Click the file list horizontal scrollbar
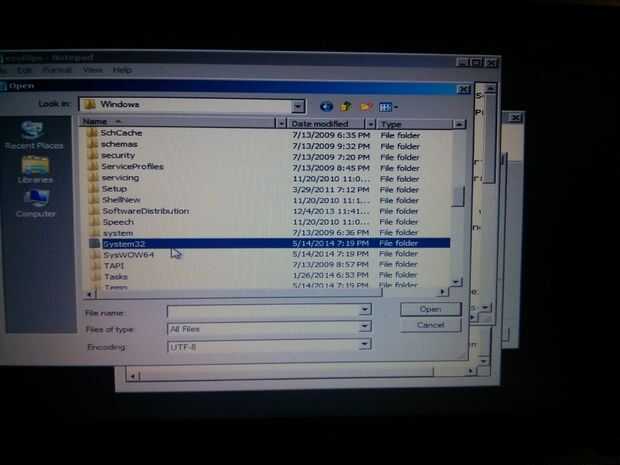 click(239, 293)
